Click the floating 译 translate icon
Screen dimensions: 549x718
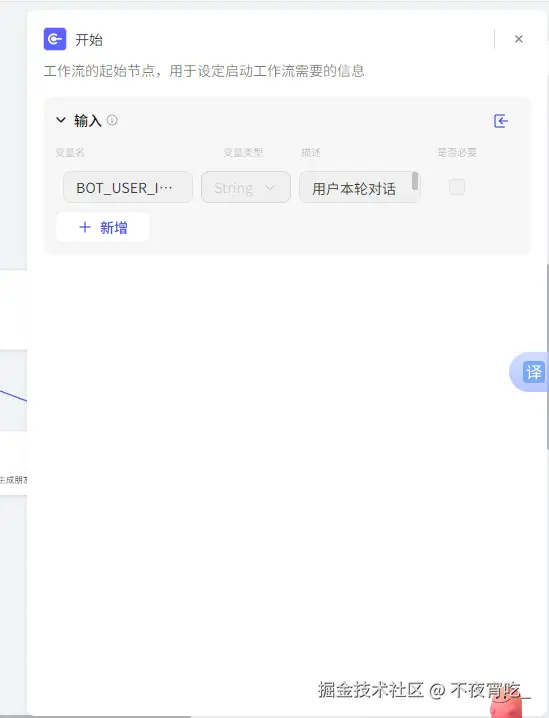click(x=533, y=372)
